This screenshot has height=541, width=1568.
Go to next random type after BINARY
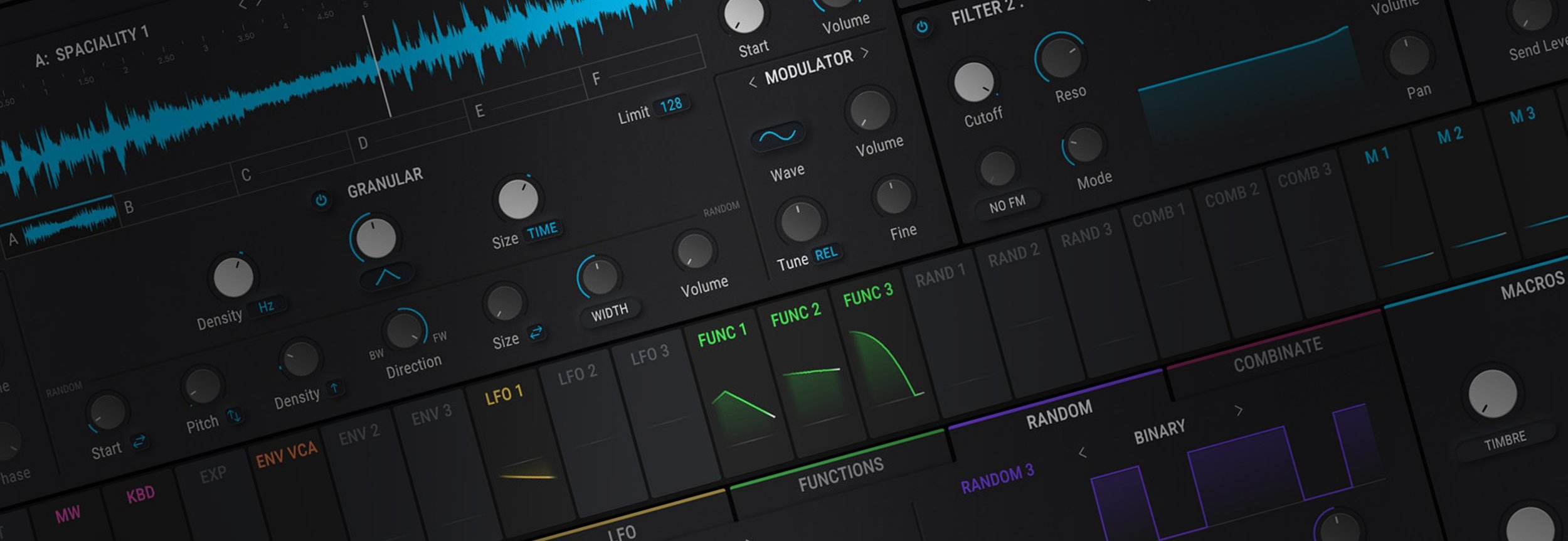click(1239, 410)
